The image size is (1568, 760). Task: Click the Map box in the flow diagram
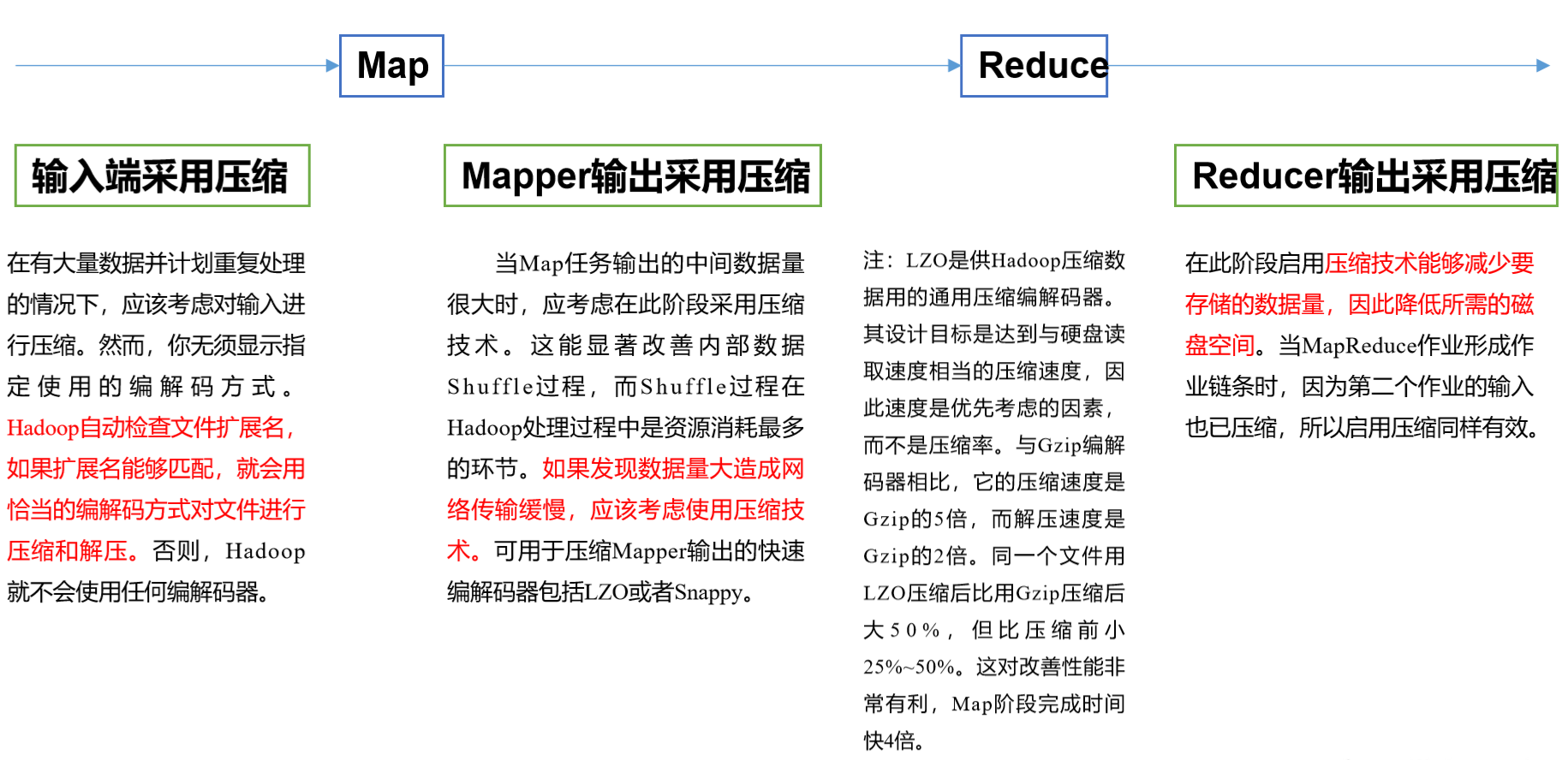(391, 66)
